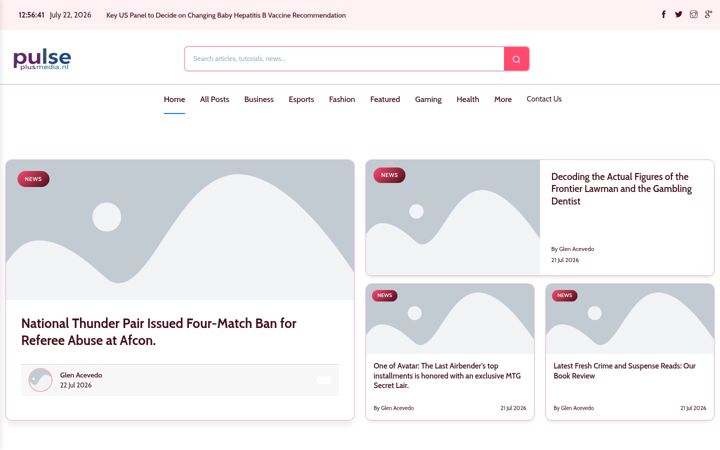This screenshot has height=450, width=720.
Task: Click the Thunder Pair article thumbnail image
Action: [x=180, y=230]
